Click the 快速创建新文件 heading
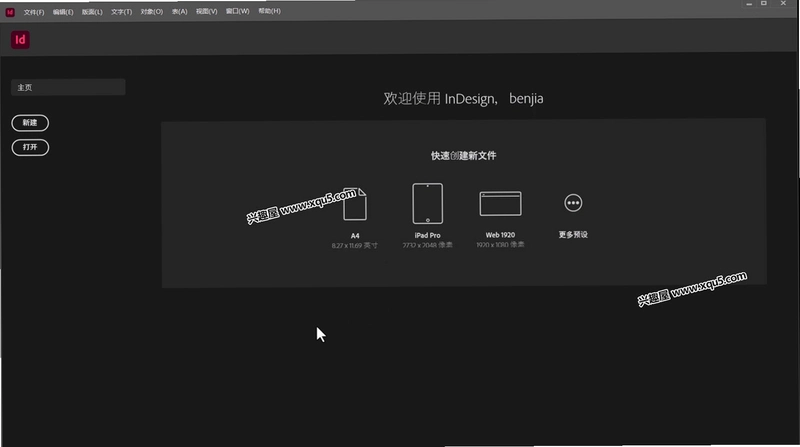This screenshot has width=800, height=447. coord(463,156)
